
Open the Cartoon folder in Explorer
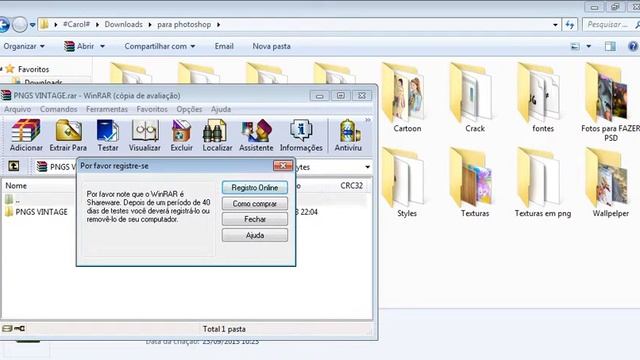coord(407,98)
